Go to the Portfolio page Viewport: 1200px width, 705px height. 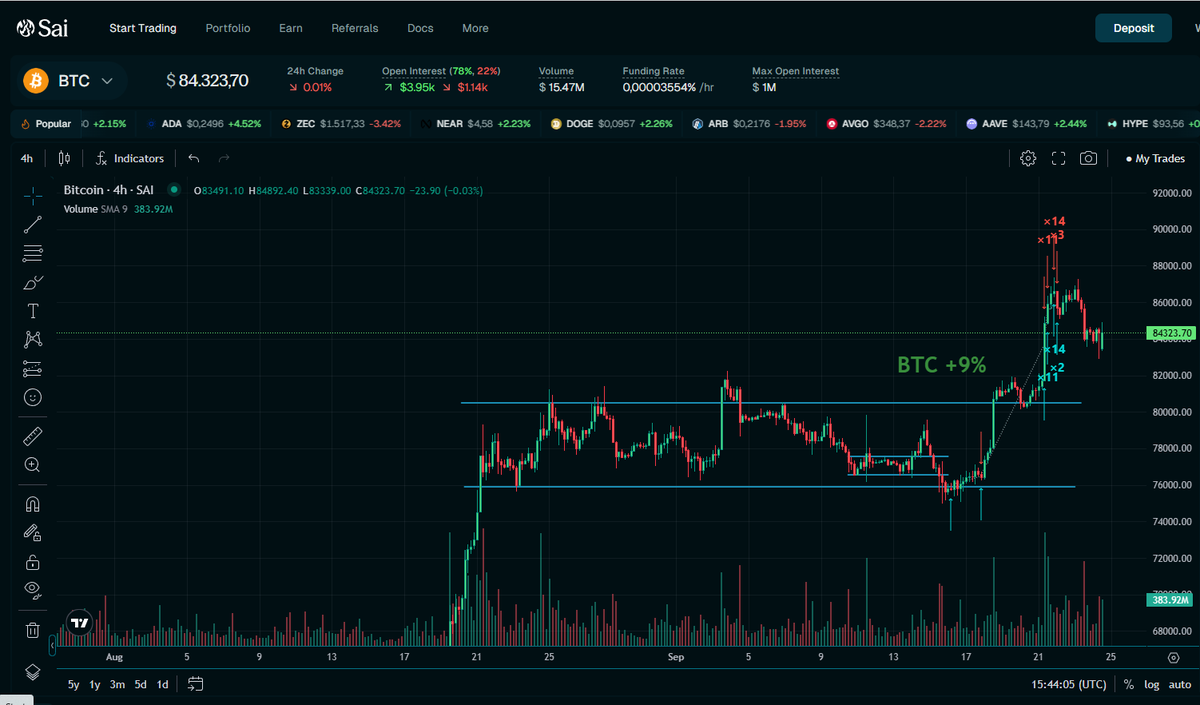228,28
